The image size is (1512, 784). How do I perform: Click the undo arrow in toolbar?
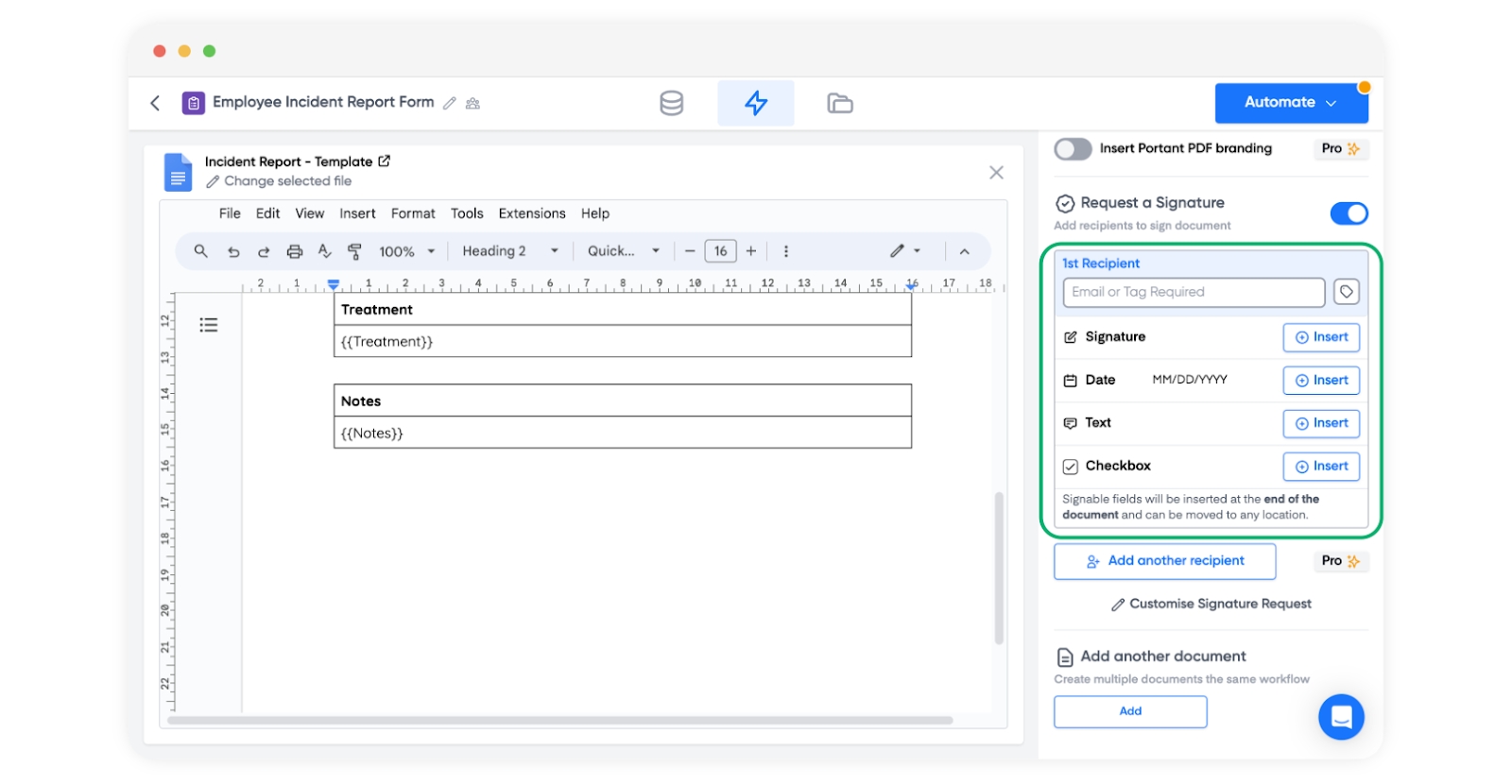(x=233, y=251)
